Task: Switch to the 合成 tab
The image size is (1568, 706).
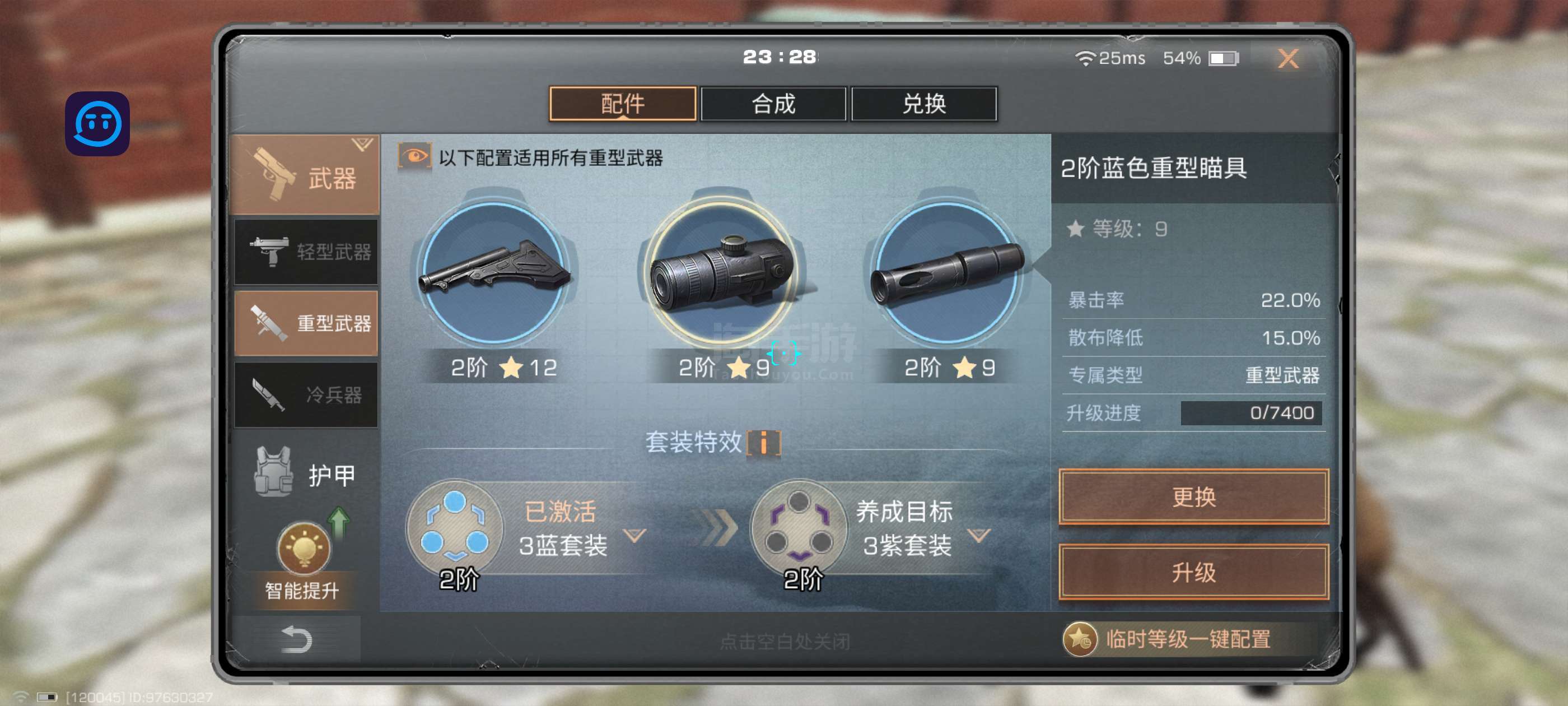Action: [x=773, y=104]
